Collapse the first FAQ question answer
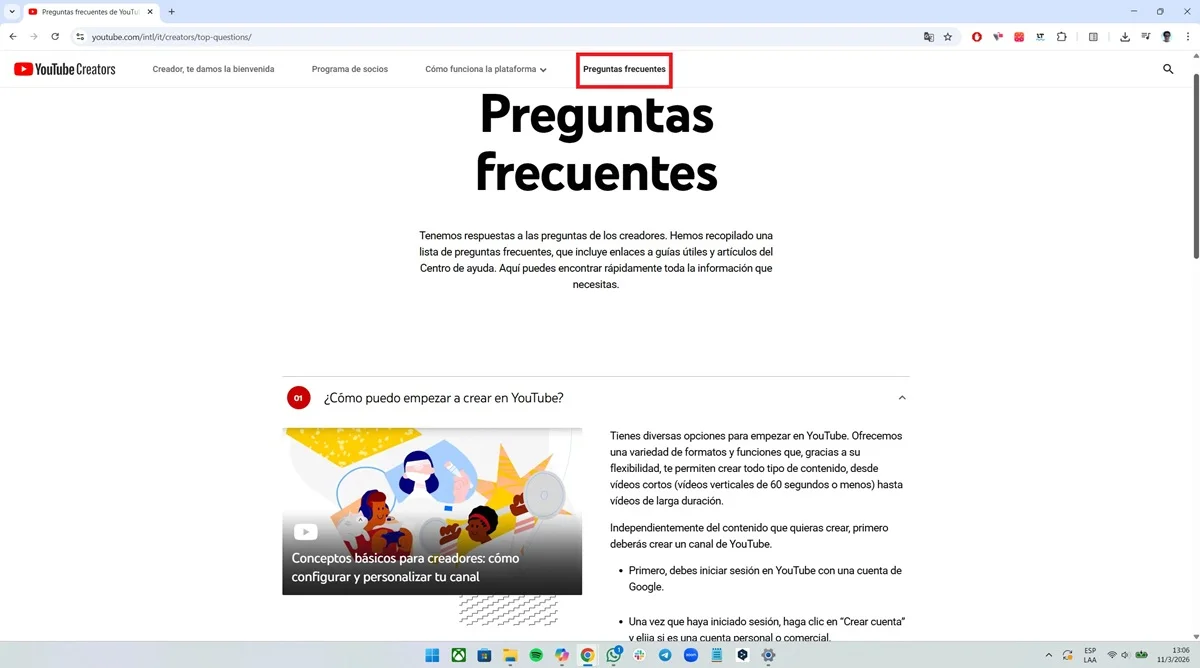This screenshot has height=668, width=1200. click(902, 397)
